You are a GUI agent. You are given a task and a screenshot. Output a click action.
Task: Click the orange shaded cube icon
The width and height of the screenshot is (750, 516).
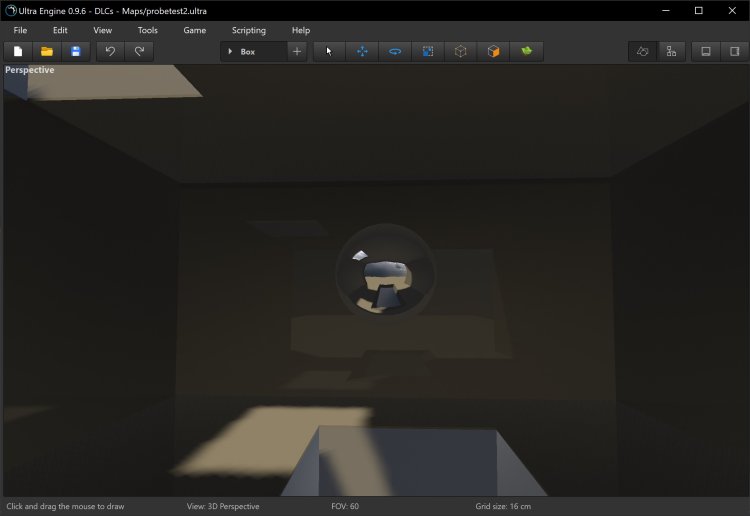pos(493,51)
